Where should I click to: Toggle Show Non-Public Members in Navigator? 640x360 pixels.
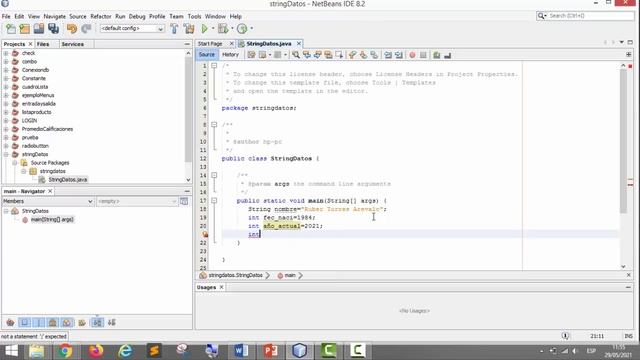click(53, 322)
